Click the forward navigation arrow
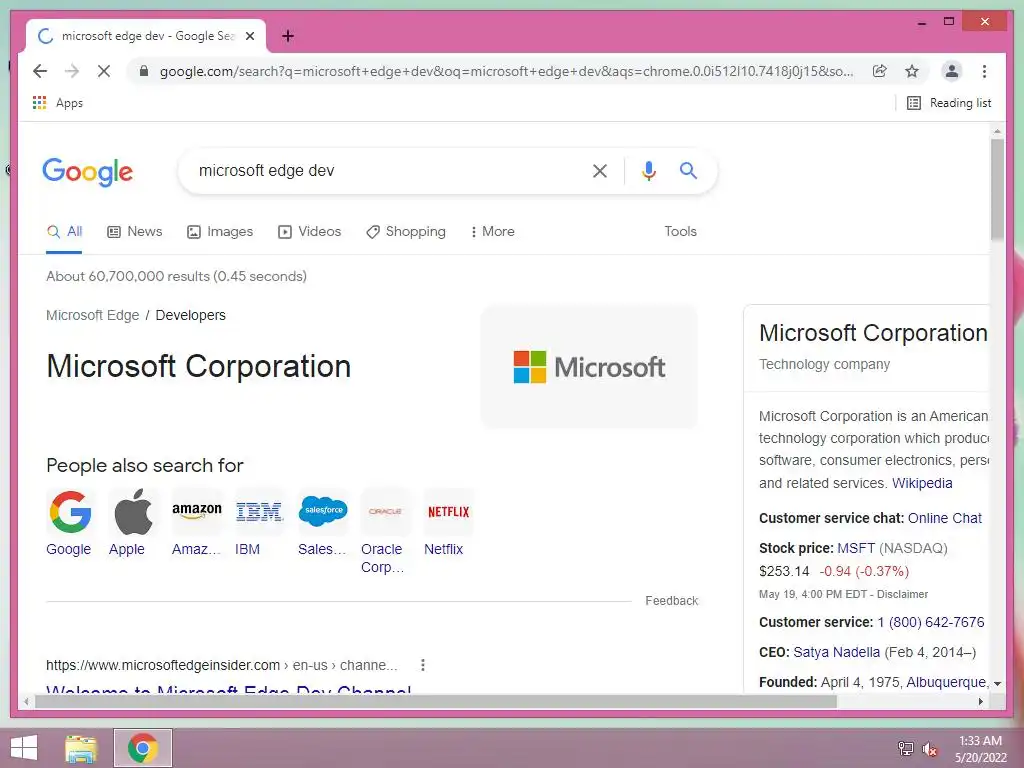The image size is (1024, 768). pyautogui.click(x=72, y=71)
